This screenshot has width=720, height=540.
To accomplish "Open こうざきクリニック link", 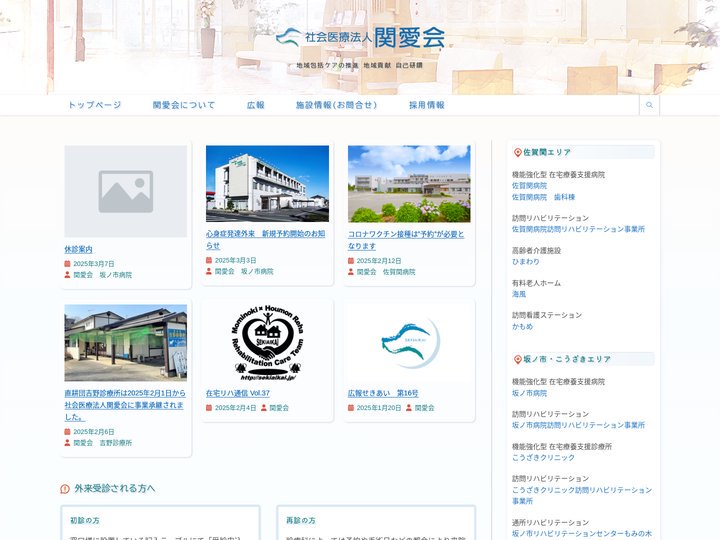I will pos(543,458).
